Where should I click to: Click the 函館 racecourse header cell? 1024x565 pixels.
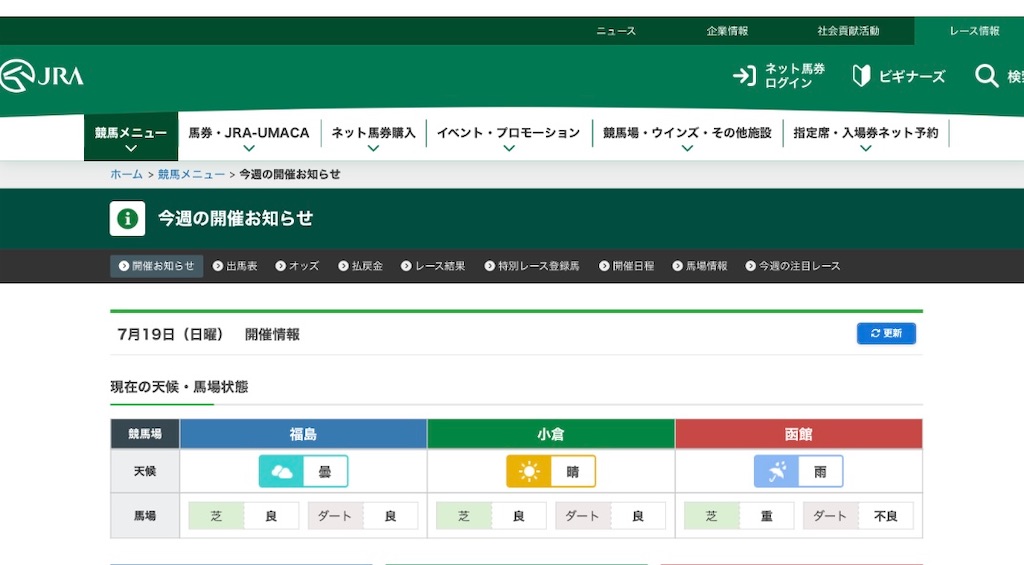[798, 434]
